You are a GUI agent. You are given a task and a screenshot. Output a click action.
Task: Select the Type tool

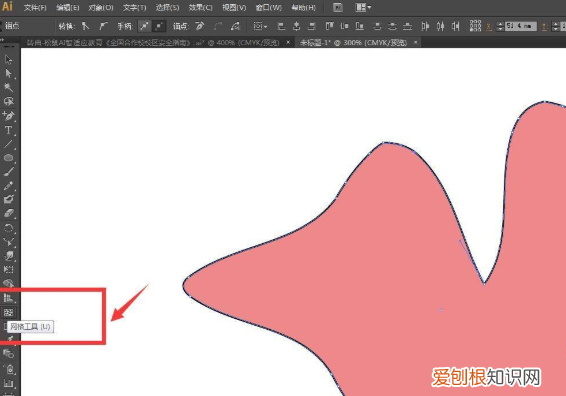coord(8,130)
